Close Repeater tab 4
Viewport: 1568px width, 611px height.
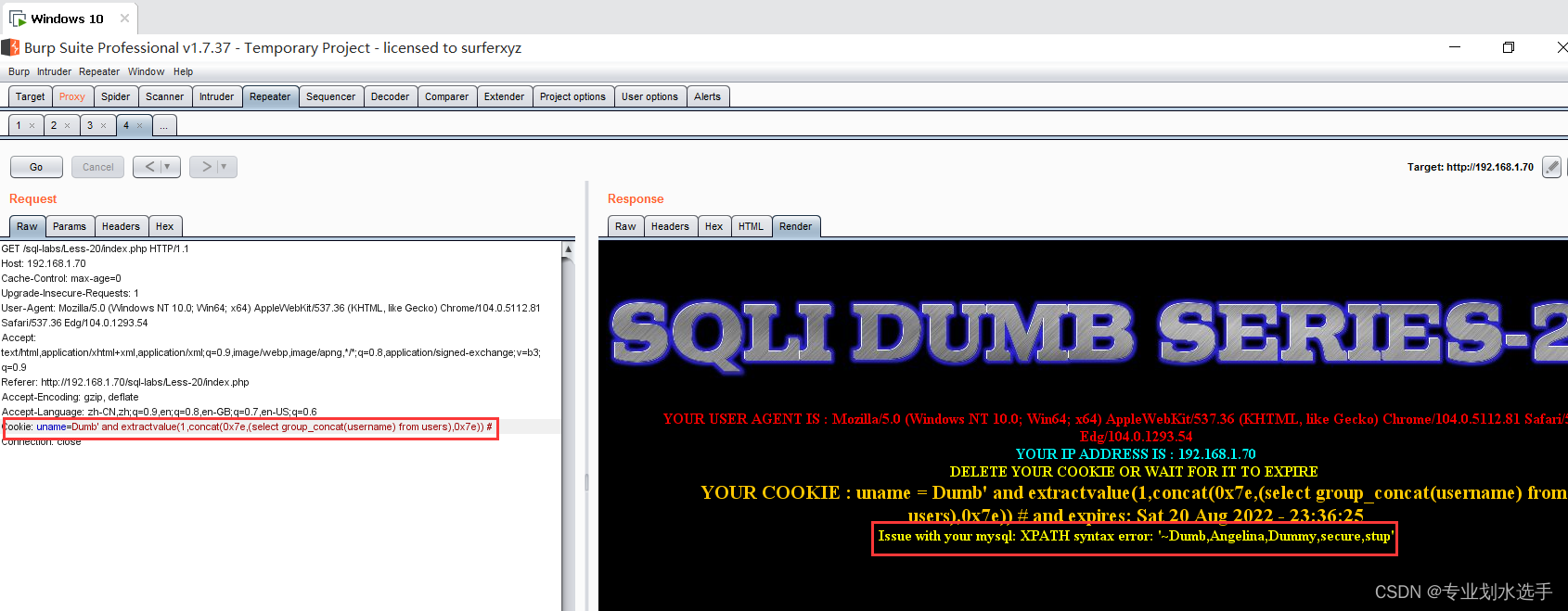139,125
